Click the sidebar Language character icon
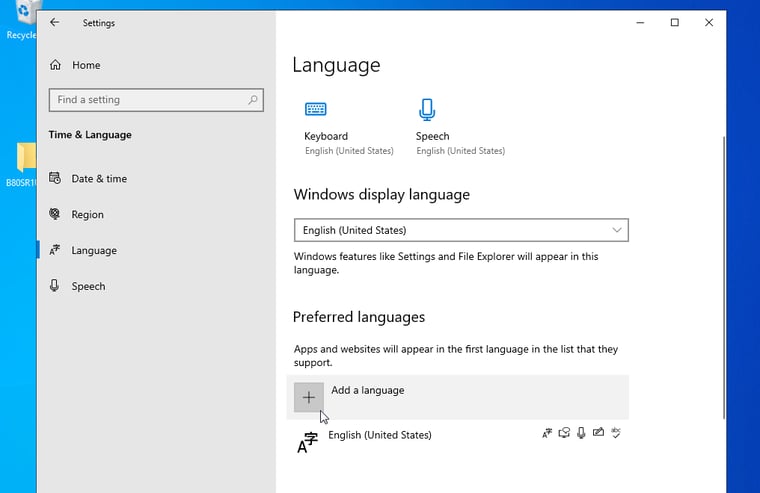The width and height of the screenshot is (760, 493). coord(55,250)
